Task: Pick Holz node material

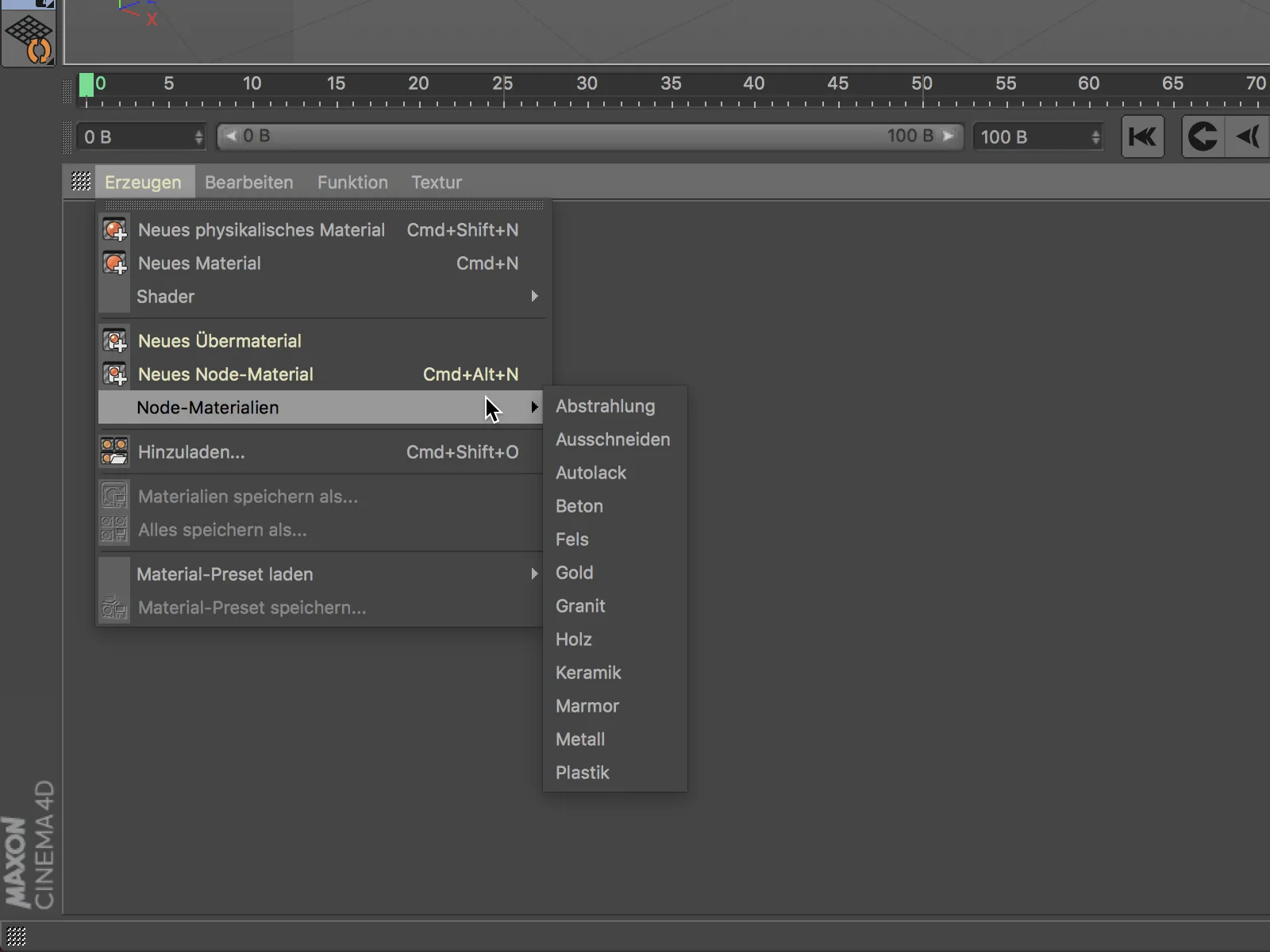Action: coord(615,639)
